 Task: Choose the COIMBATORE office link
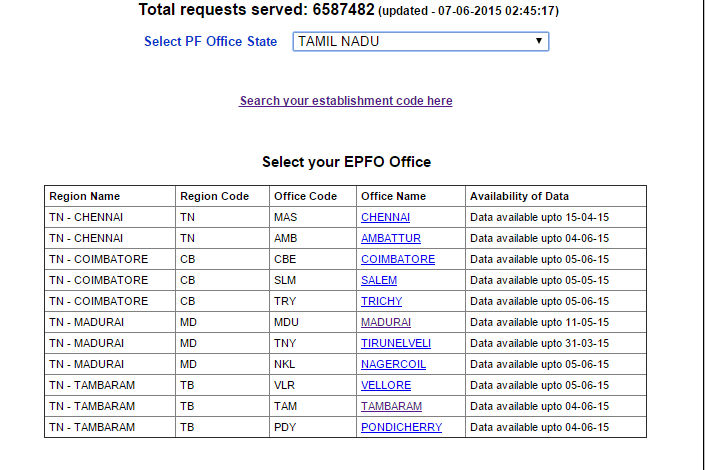(398, 260)
